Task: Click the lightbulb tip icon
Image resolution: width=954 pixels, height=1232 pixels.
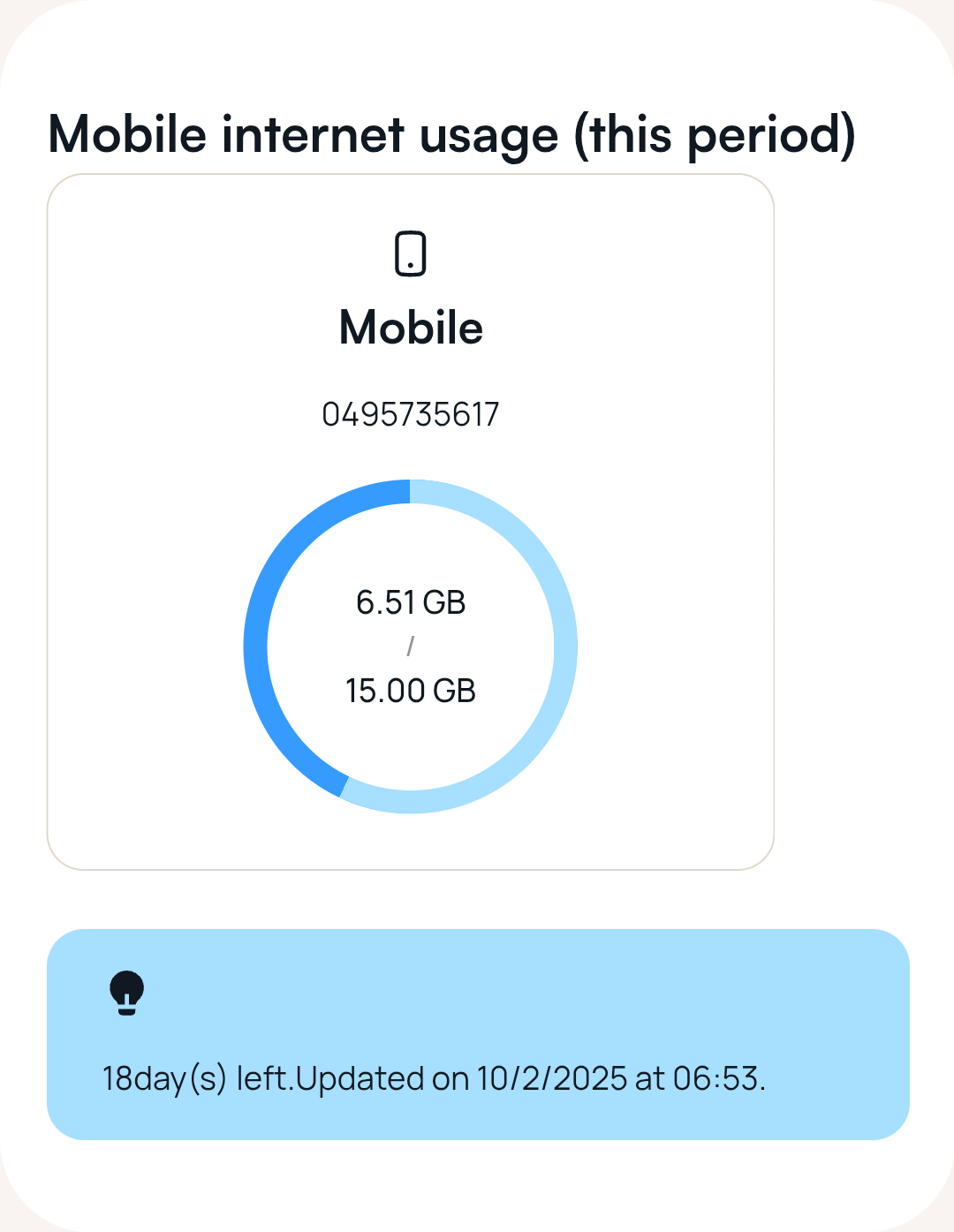Action: [126, 993]
